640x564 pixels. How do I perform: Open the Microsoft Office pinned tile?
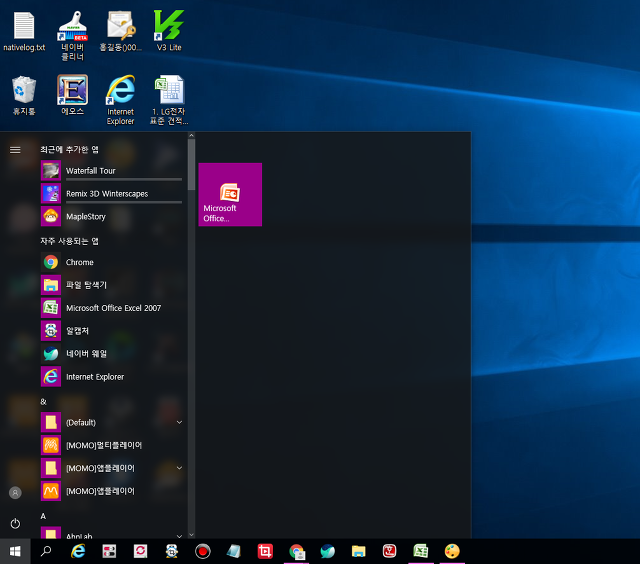click(x=230, y=194)
